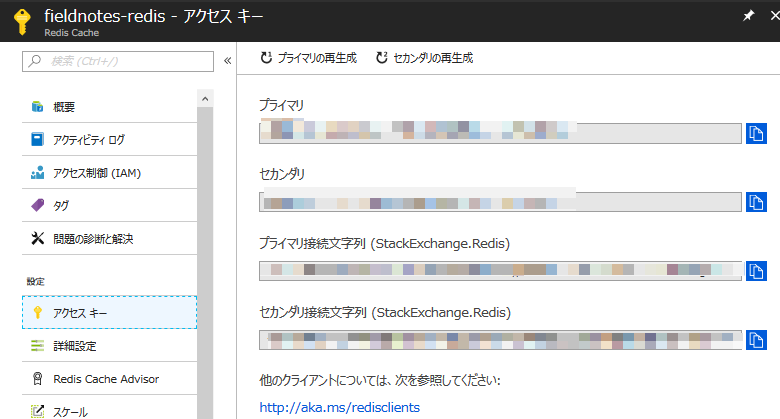Regenerate the primary key with プライマリの再生成

(309, 58)
